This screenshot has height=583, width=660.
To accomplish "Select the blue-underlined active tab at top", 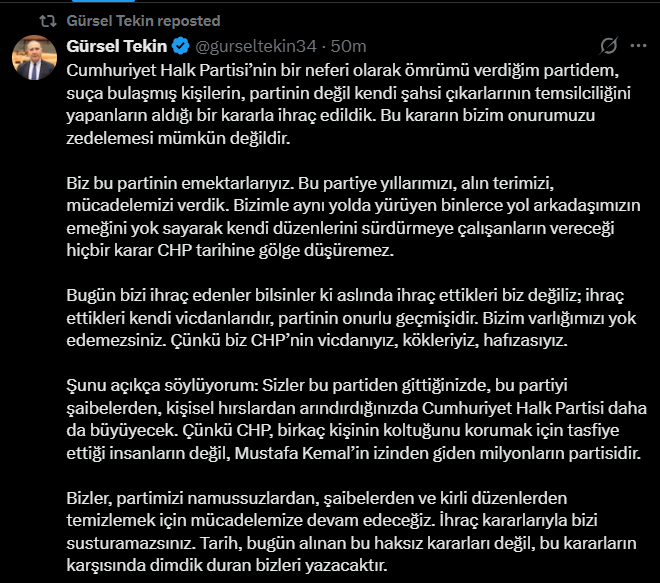I will [104, 1].
